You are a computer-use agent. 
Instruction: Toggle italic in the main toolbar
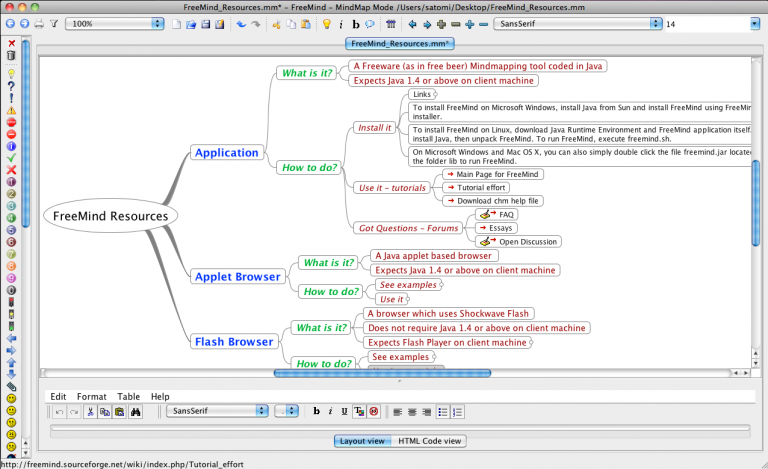click(x=342, y=23)
